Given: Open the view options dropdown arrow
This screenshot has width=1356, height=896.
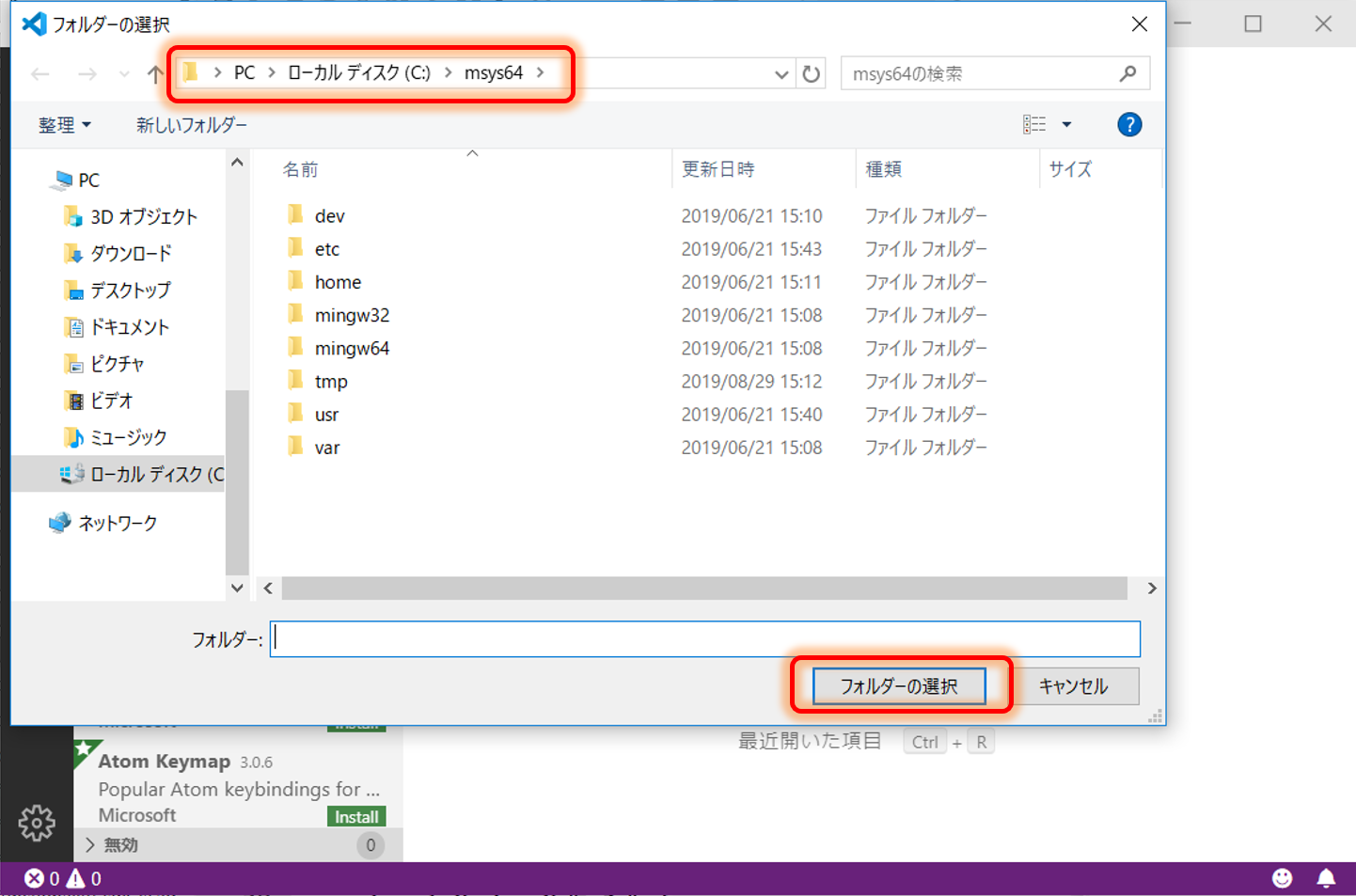Looking at the screenshot, I should click(1065, 123).
